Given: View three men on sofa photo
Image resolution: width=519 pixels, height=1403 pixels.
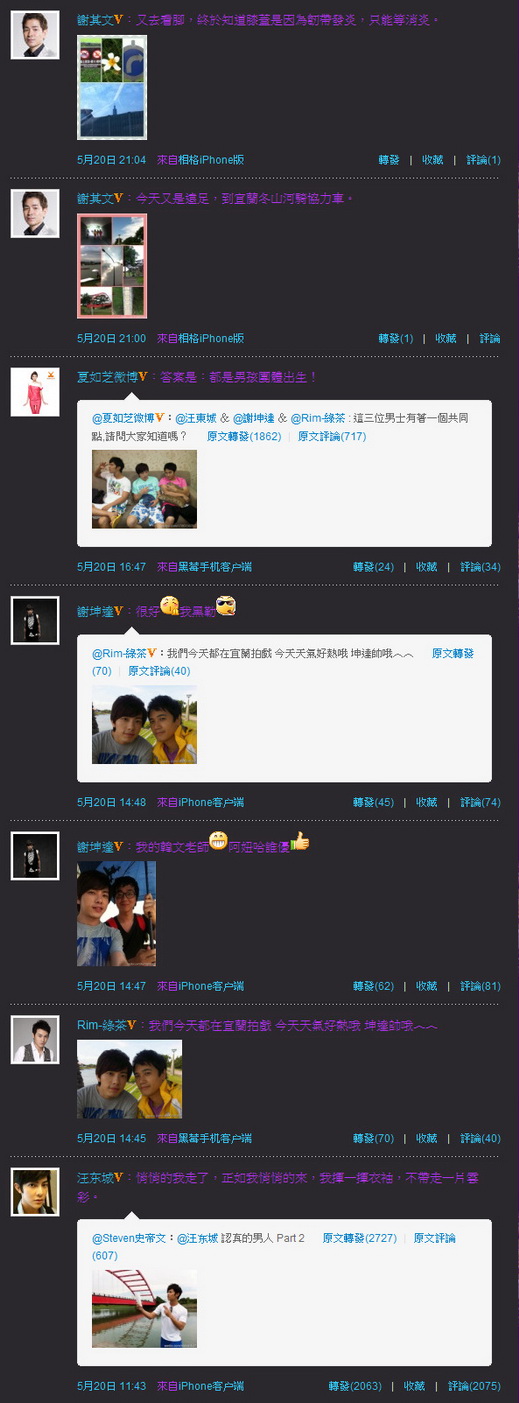Looking at the screenshot, I should coord(144,489).
